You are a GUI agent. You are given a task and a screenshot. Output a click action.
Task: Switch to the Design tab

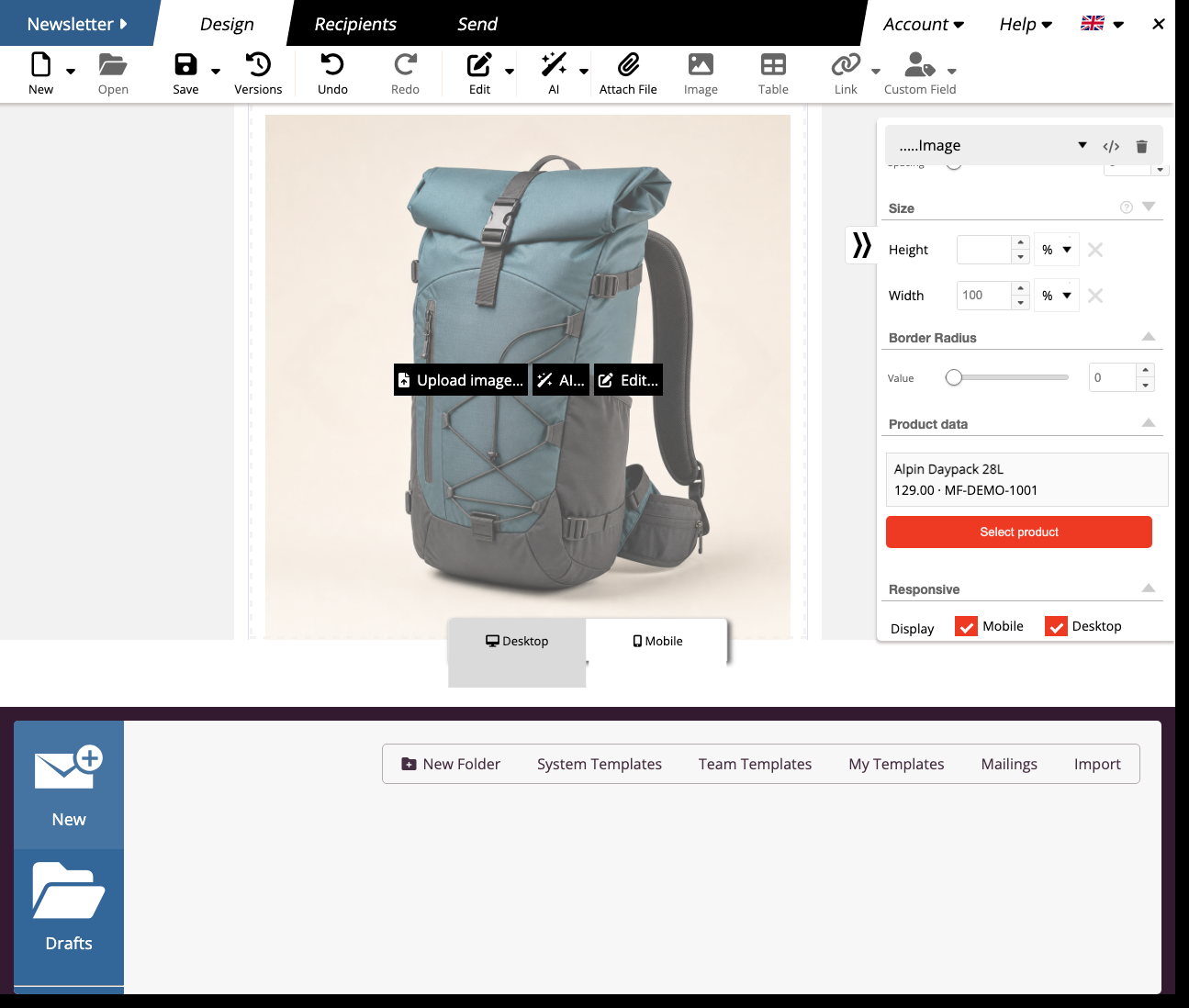(227, 24)
